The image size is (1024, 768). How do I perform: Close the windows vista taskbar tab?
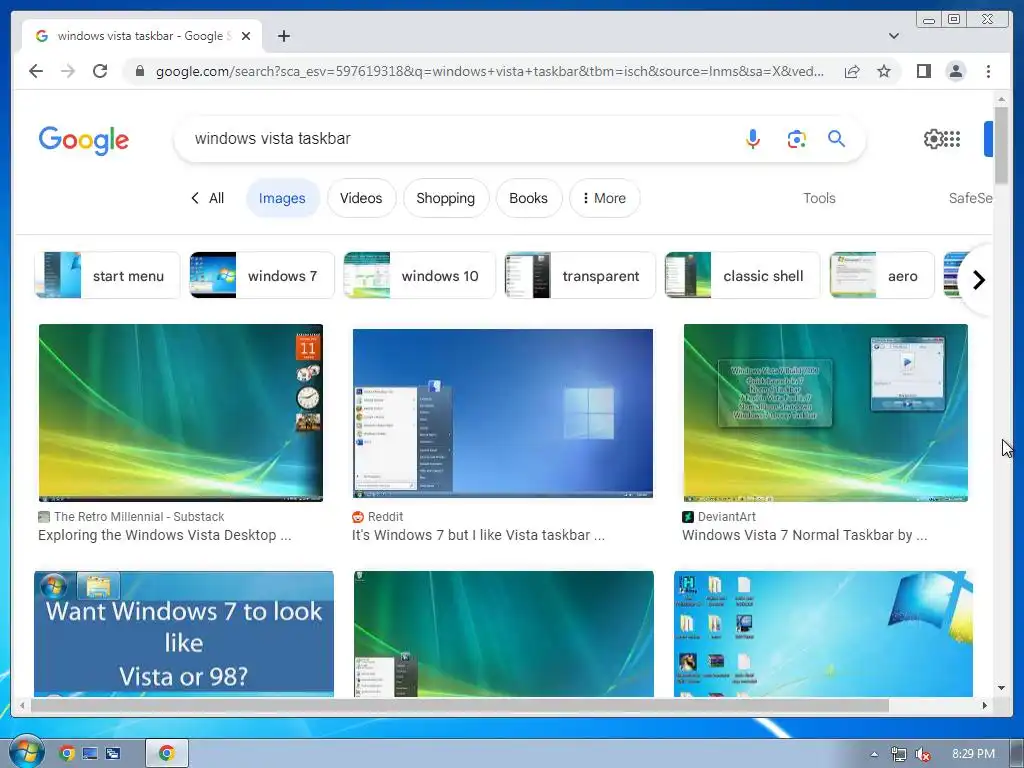point(246,36)
